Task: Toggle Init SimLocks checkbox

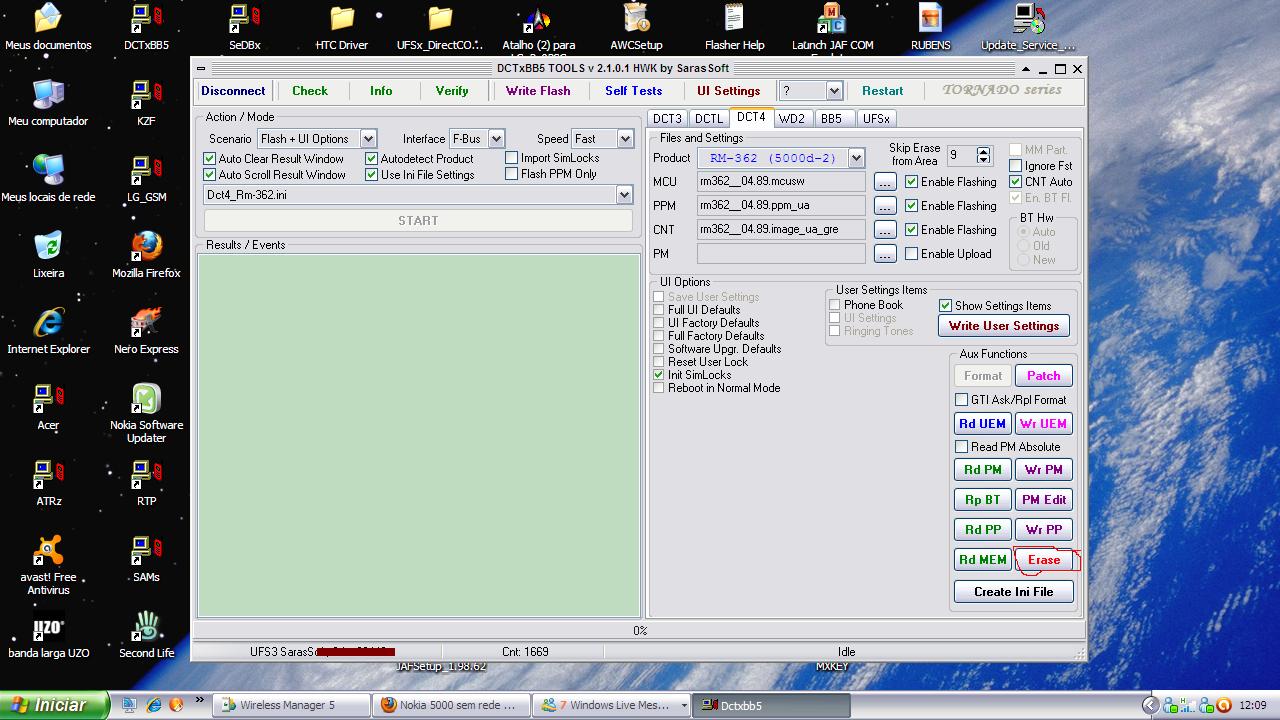Action: pyautogui.click(x=658, y=375)
